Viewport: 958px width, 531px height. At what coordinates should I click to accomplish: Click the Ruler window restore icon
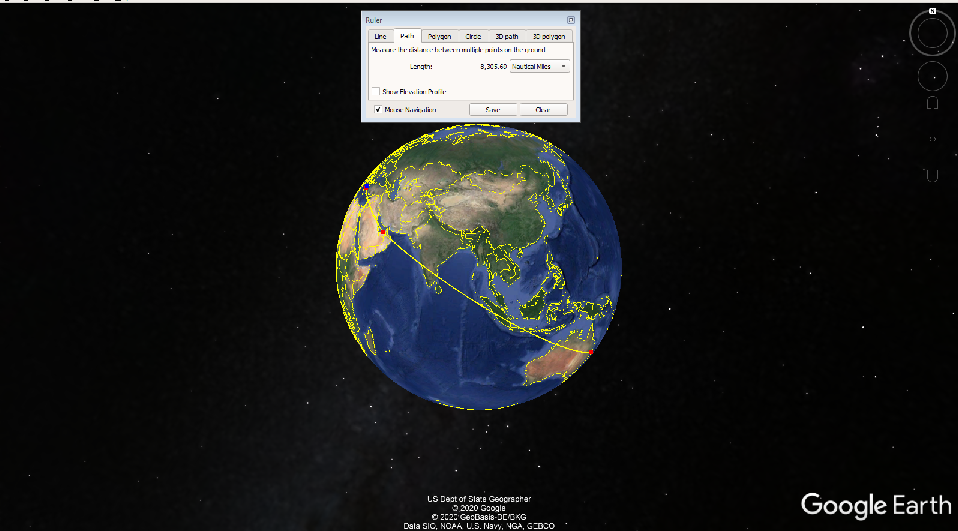pos(571,20)
